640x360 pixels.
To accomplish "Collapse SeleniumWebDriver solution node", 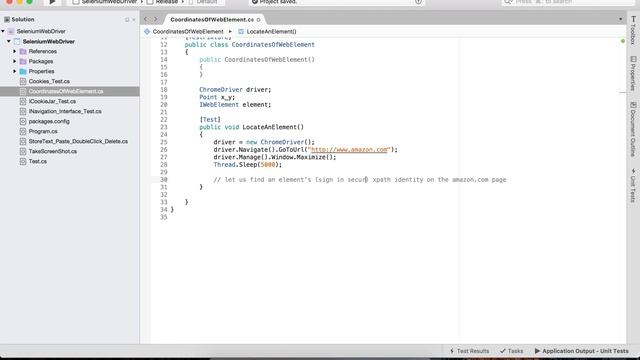I will coord(3,31).
